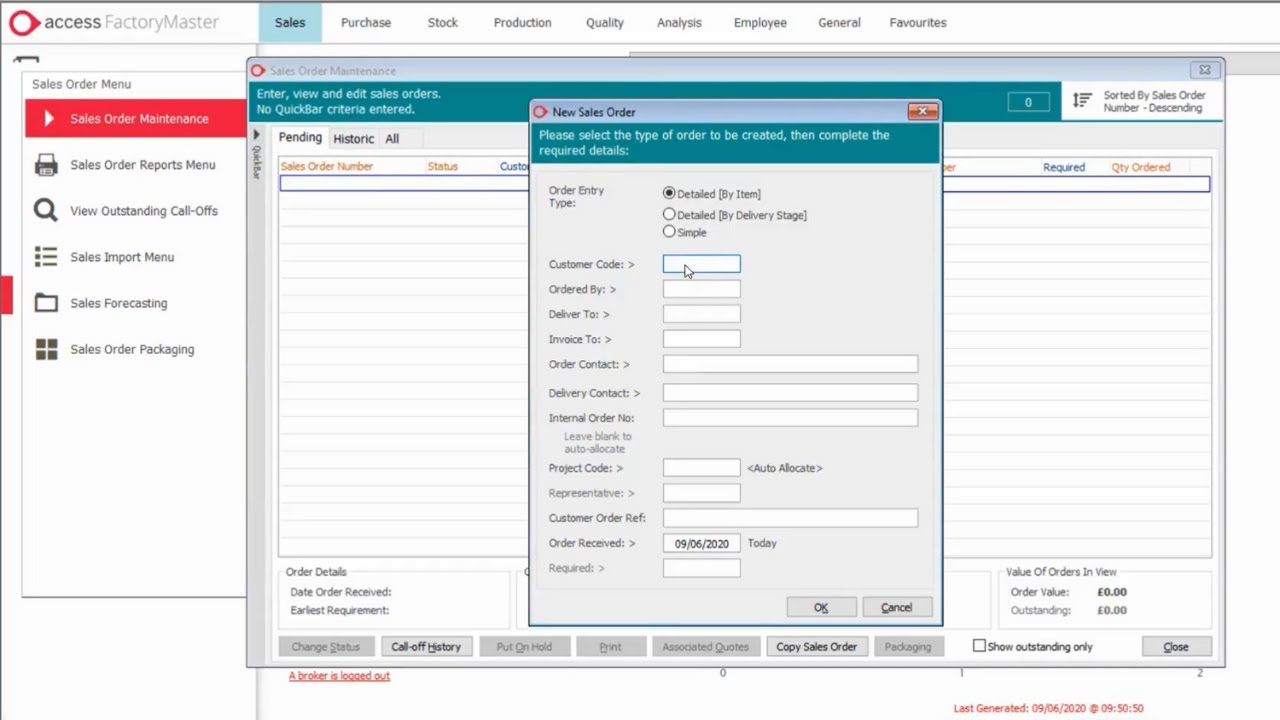Click the Customer Order Ref field
This screenshot has height=720, width=1280.
(x=790, y=518)
